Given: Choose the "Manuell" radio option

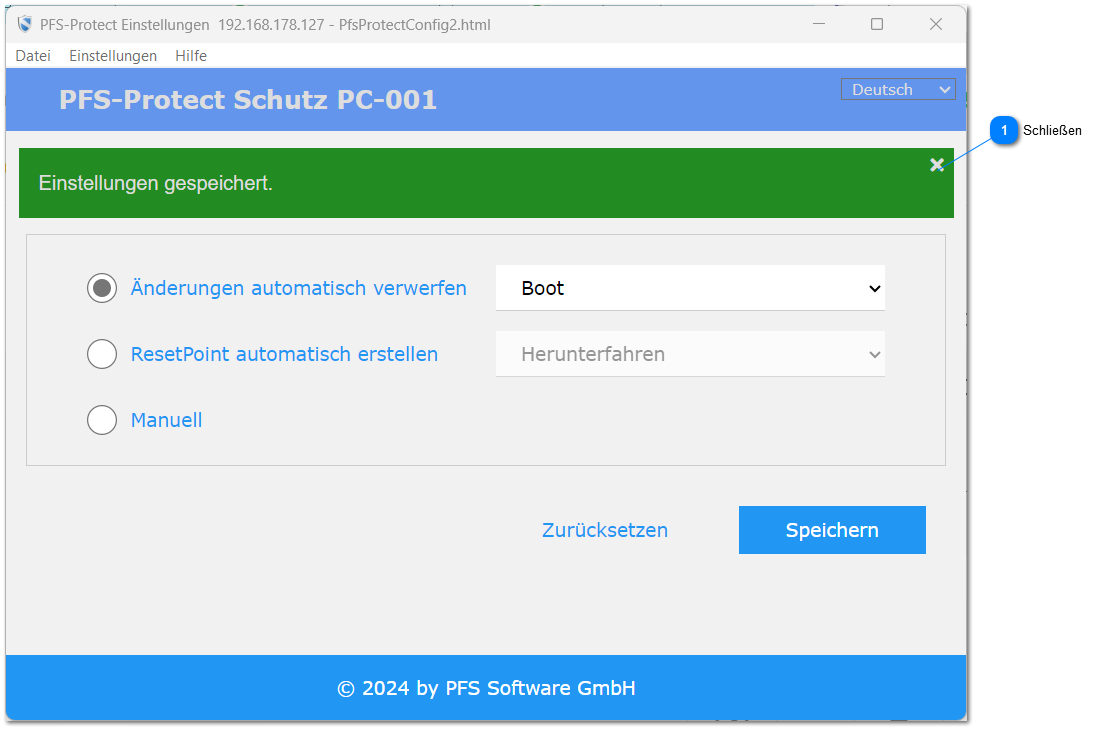Looking at the screenshot, I should tap(102, 420).
